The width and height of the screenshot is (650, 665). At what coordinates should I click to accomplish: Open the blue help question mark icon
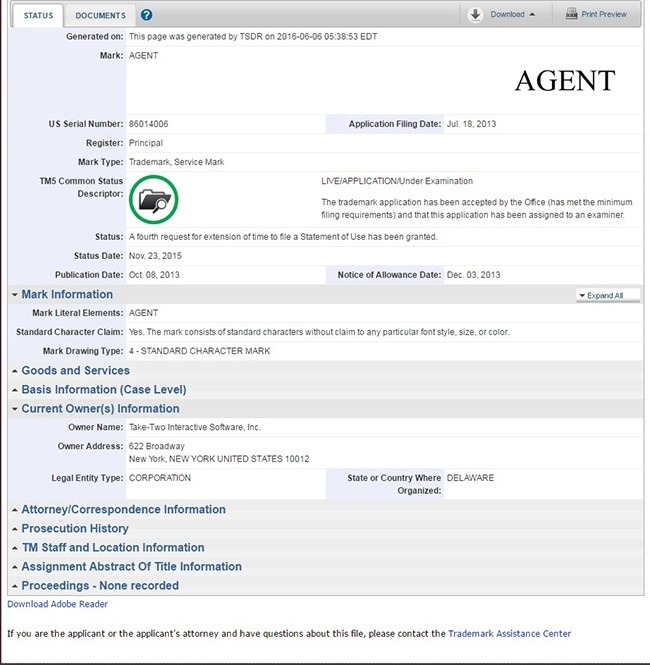[x=146, y=15]
